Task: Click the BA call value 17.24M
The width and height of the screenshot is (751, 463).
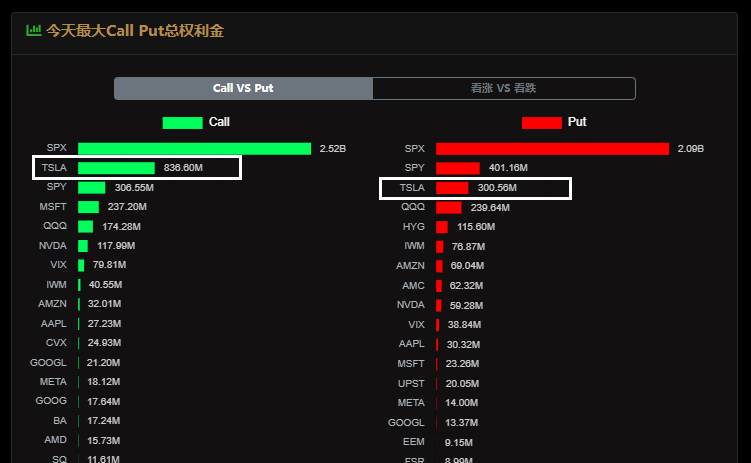Action: [103, 421]
